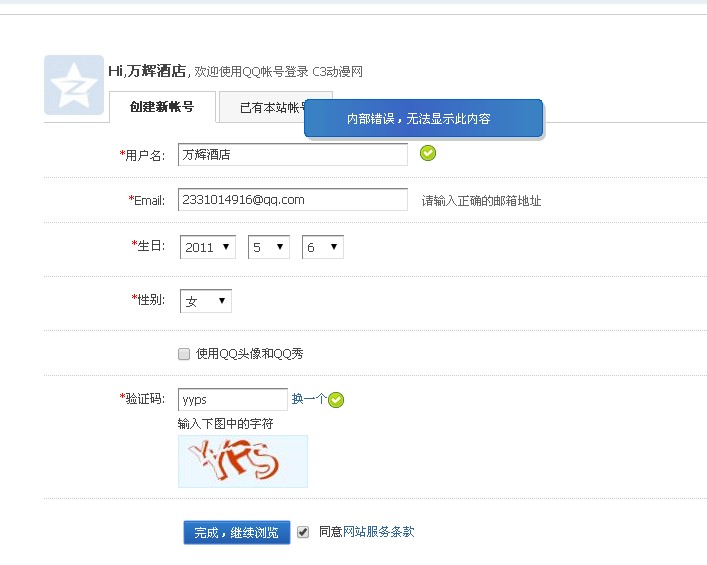
Task: Open the 性别 gender dropdown
Action: 206,301
